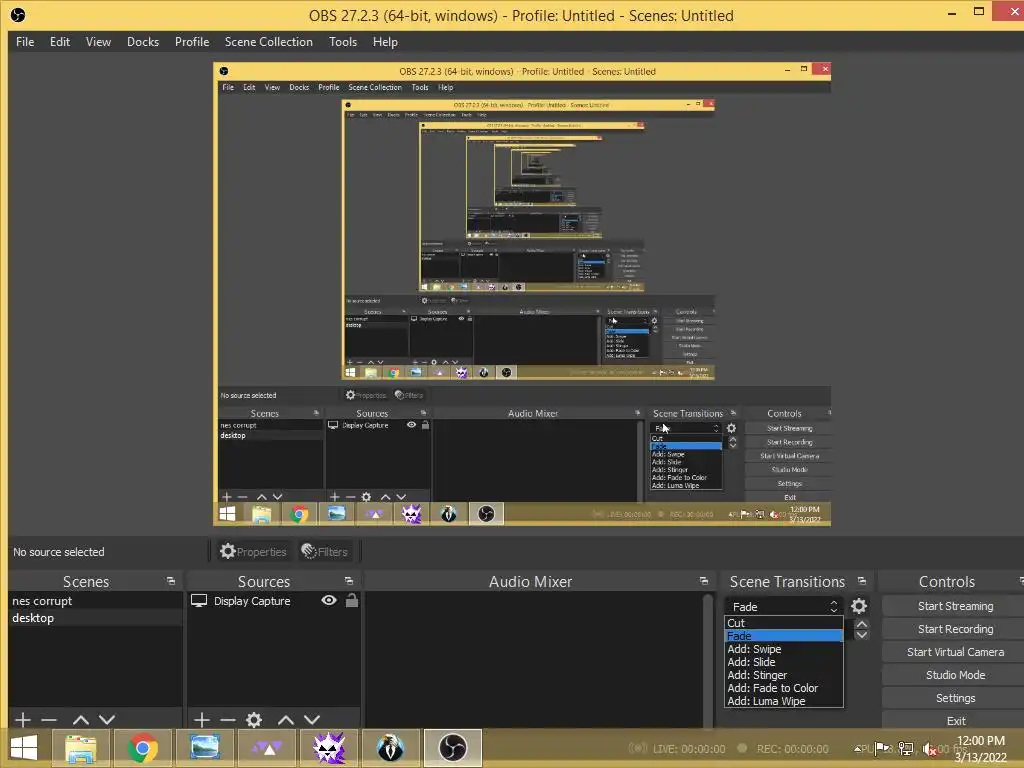Add a new source with plus icon
This screenshot has height=768, width=1024.
pyautogui.click(x=202, y=720)
